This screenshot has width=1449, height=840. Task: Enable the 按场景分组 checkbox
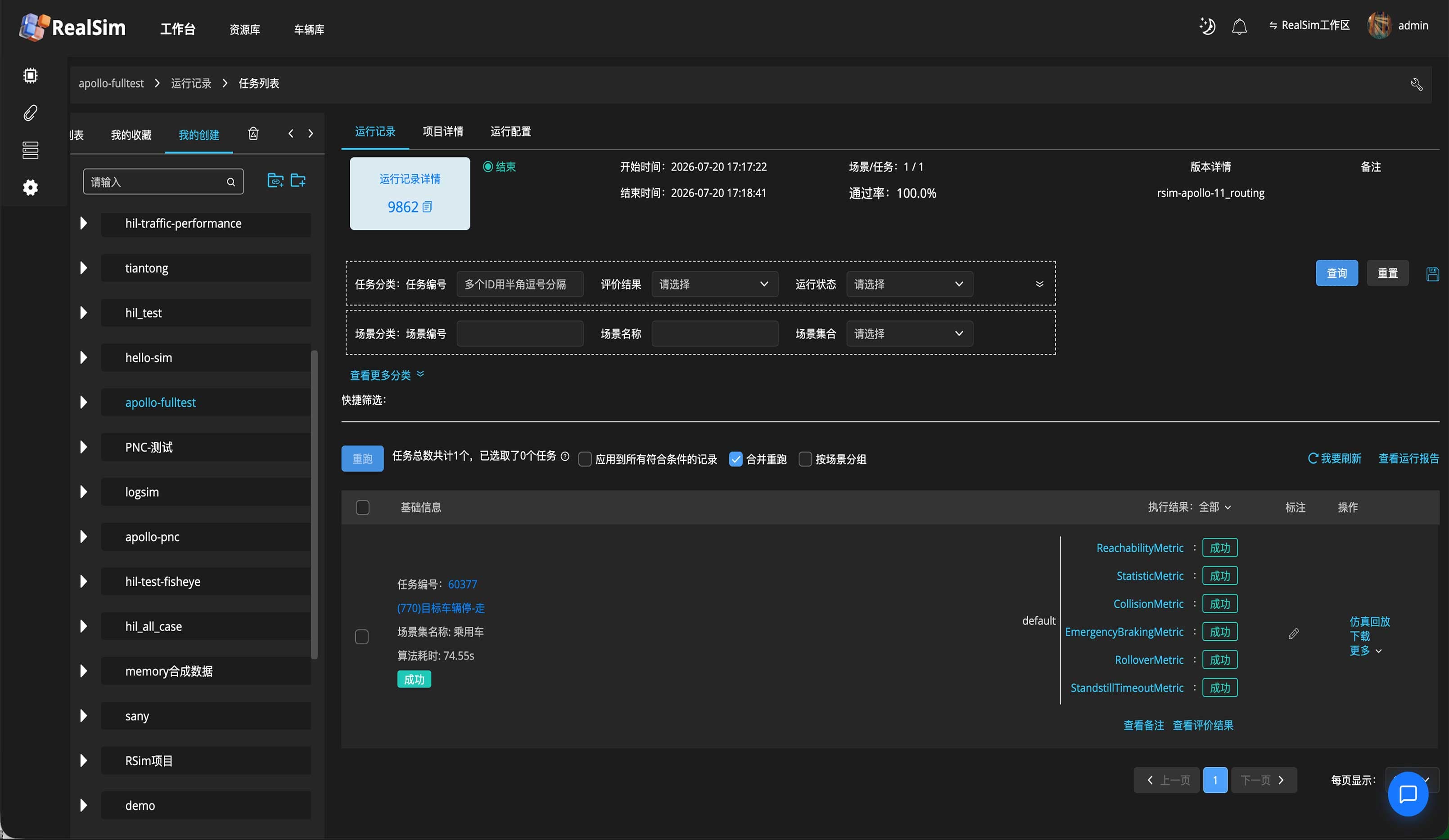[805, 459]
